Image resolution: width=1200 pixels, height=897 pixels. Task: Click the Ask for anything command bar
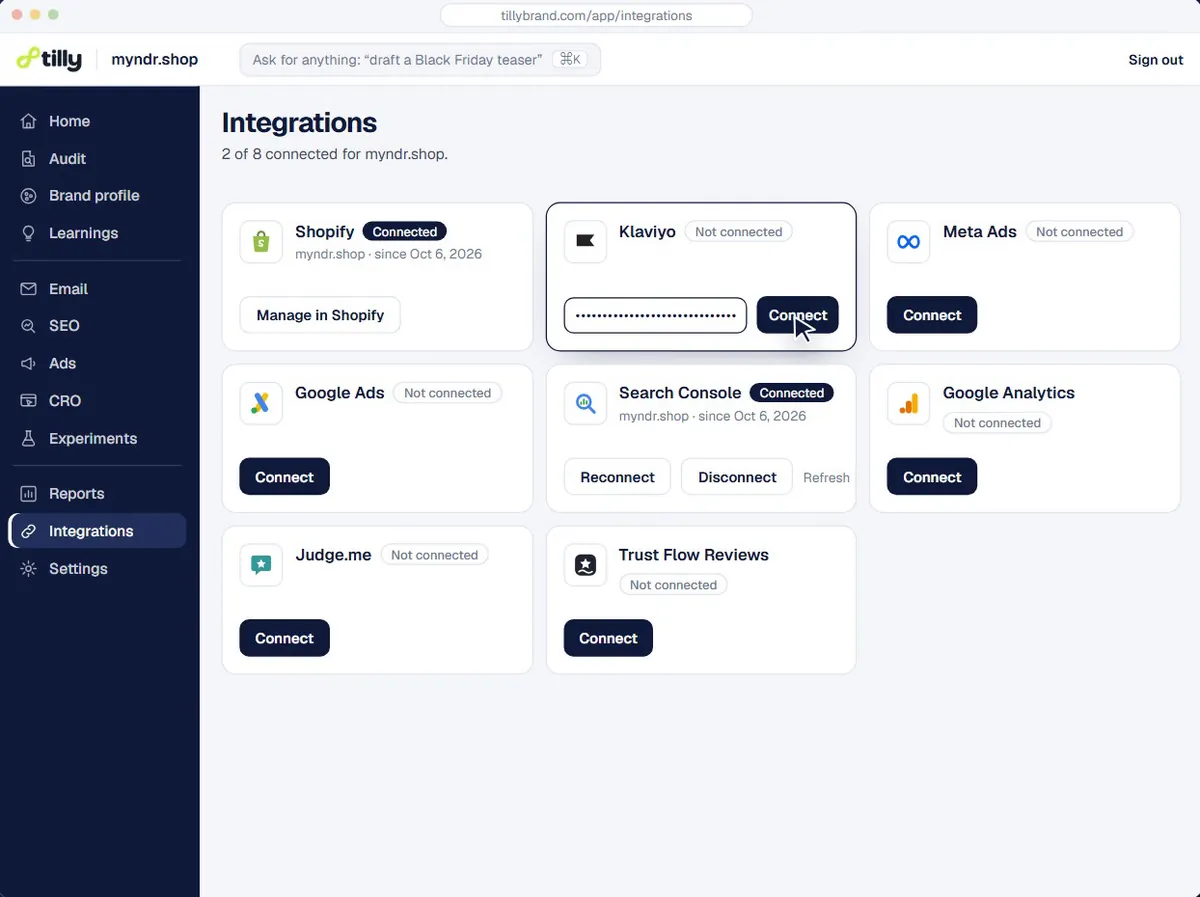point(420,60)
